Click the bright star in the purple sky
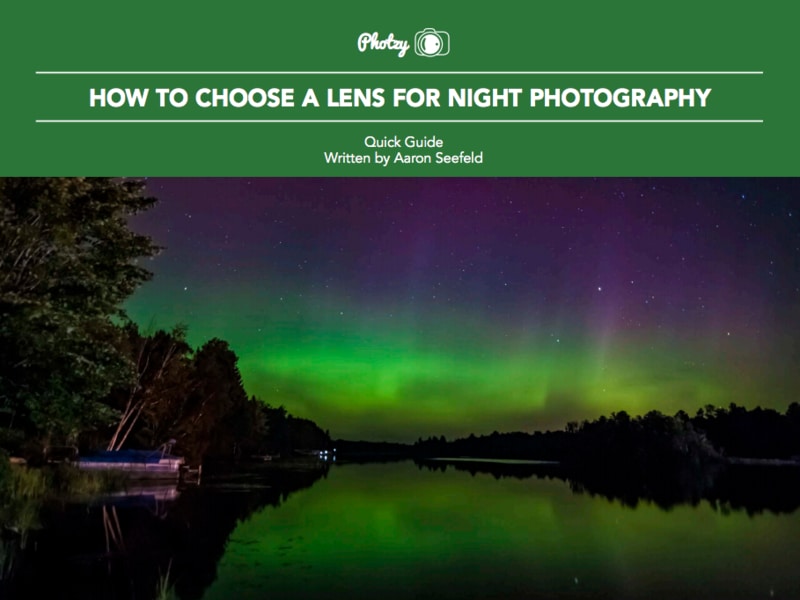 pos(599,289)
